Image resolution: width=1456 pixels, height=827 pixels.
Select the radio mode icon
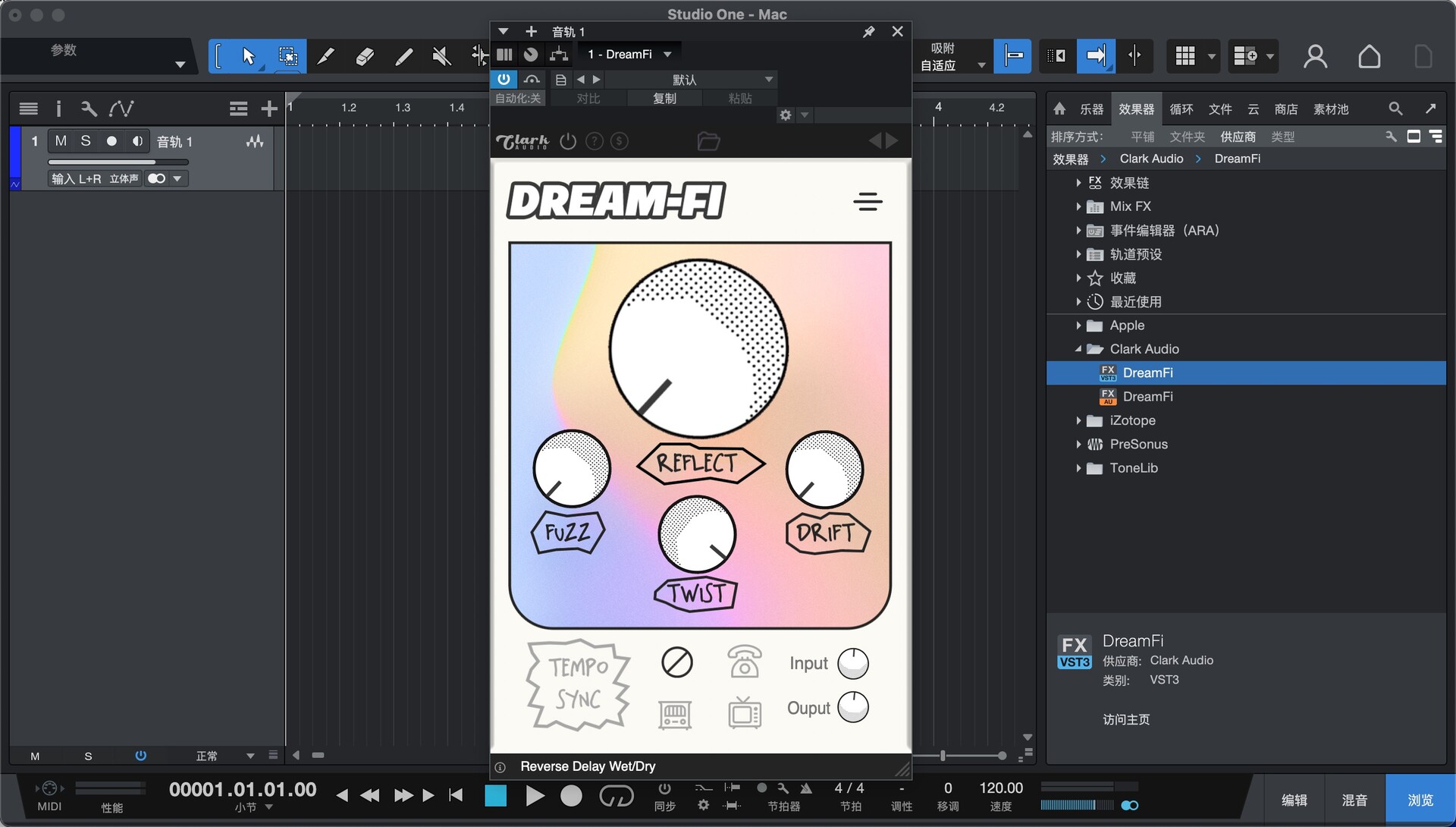tap(675, 714)
